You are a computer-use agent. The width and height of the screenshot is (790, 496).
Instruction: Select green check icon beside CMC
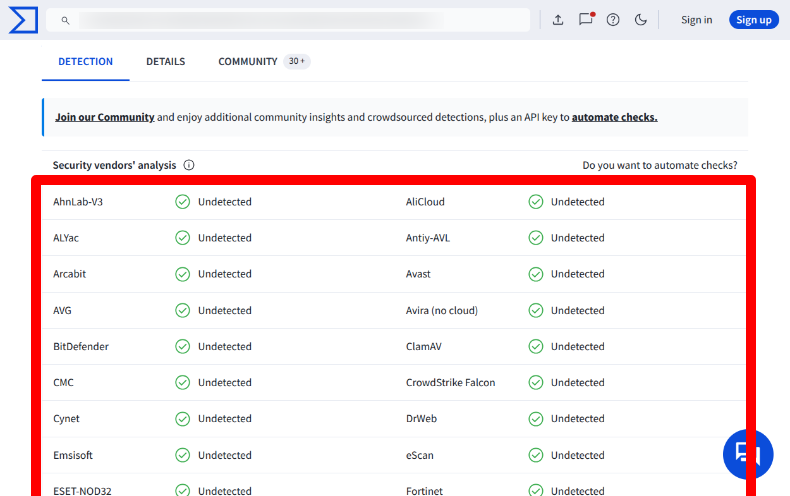pos(182,383)
